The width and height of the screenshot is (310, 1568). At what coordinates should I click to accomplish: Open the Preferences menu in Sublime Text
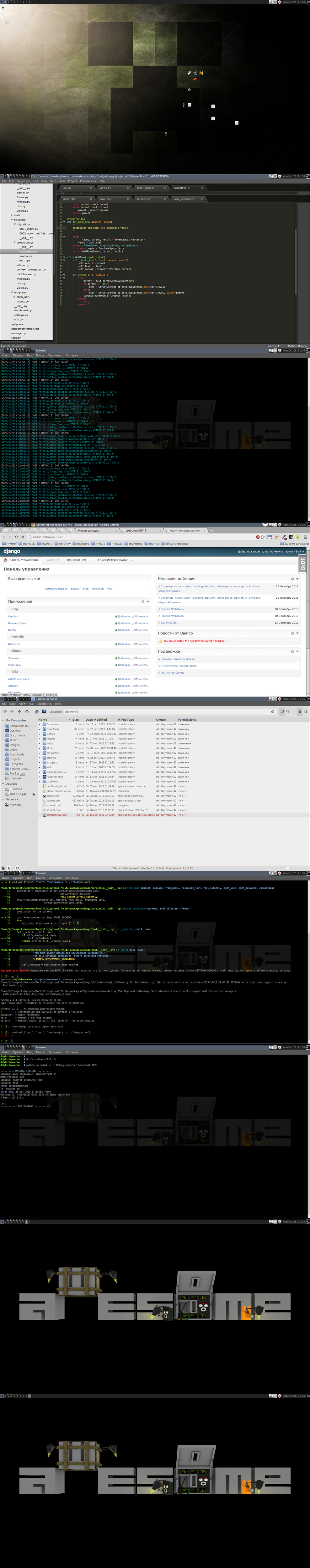[x=88, y=181]
